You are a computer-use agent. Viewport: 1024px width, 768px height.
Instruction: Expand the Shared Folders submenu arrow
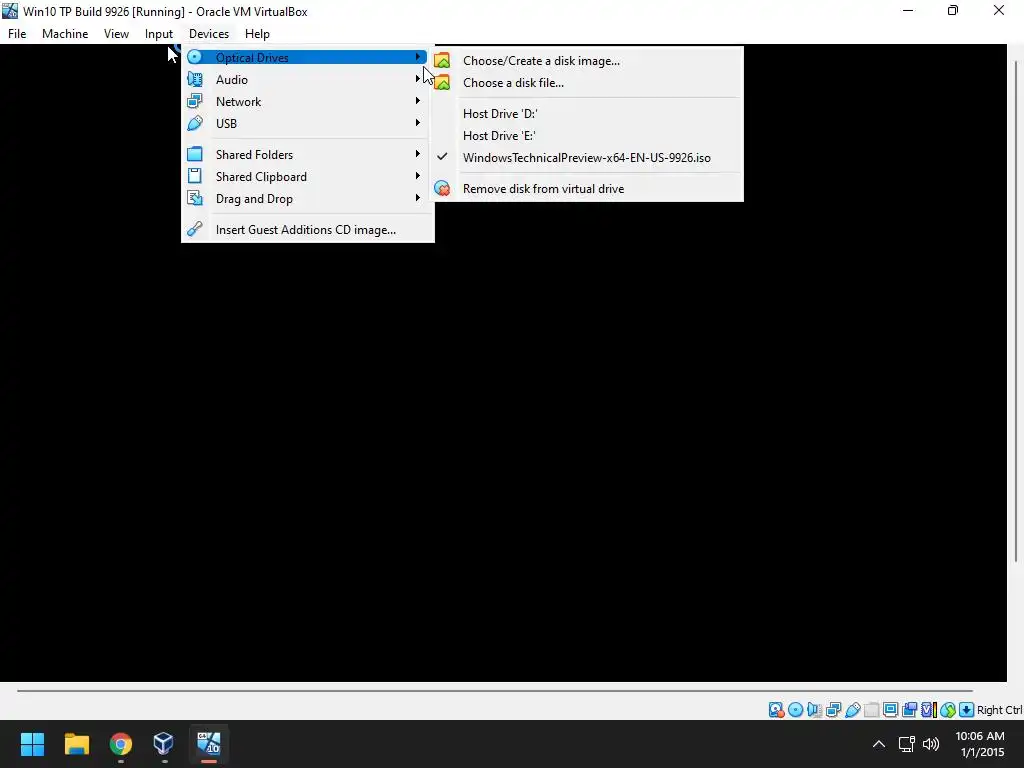418,154
